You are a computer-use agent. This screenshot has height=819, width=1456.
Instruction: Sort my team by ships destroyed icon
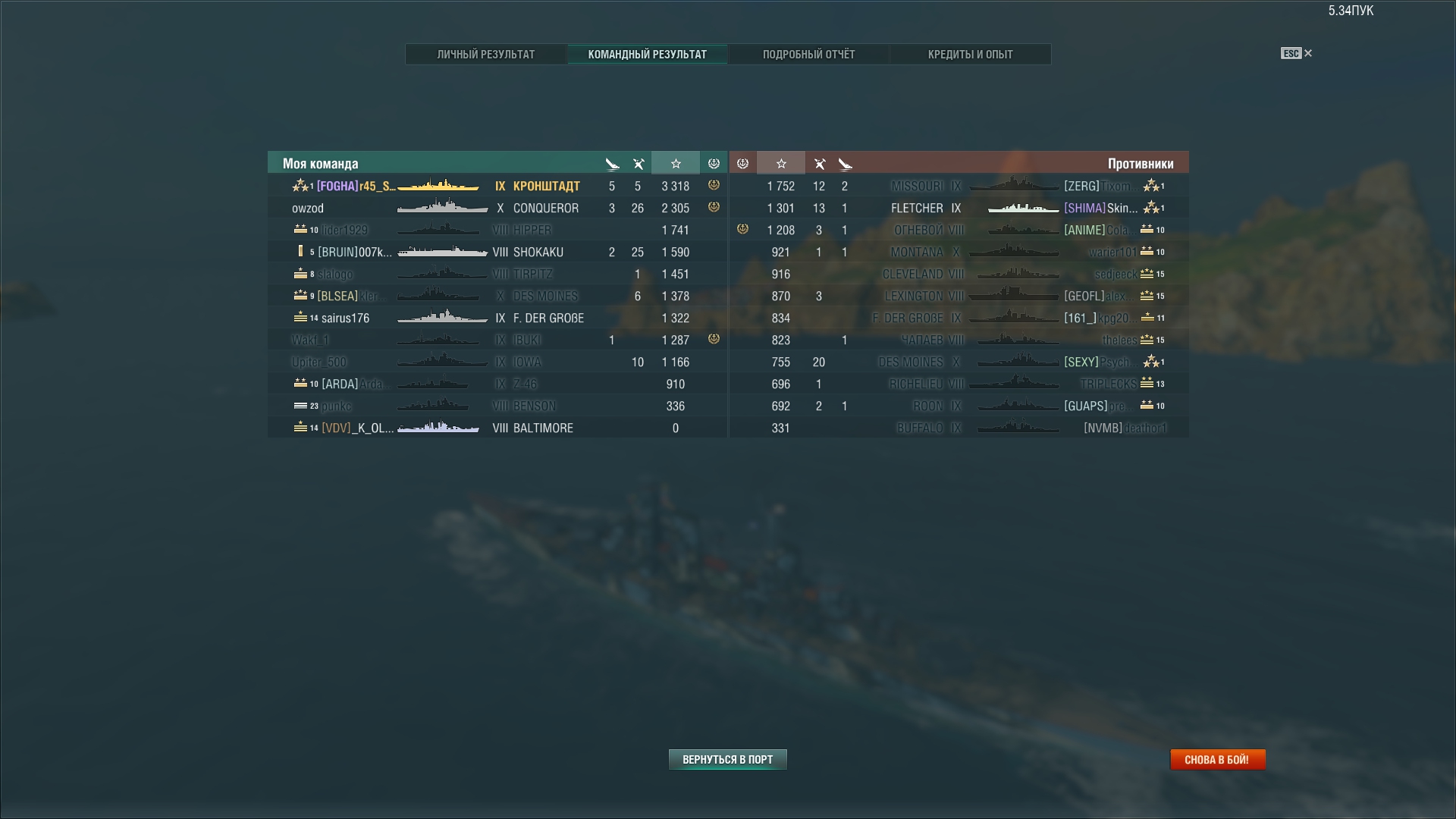[x=612, y=164]
